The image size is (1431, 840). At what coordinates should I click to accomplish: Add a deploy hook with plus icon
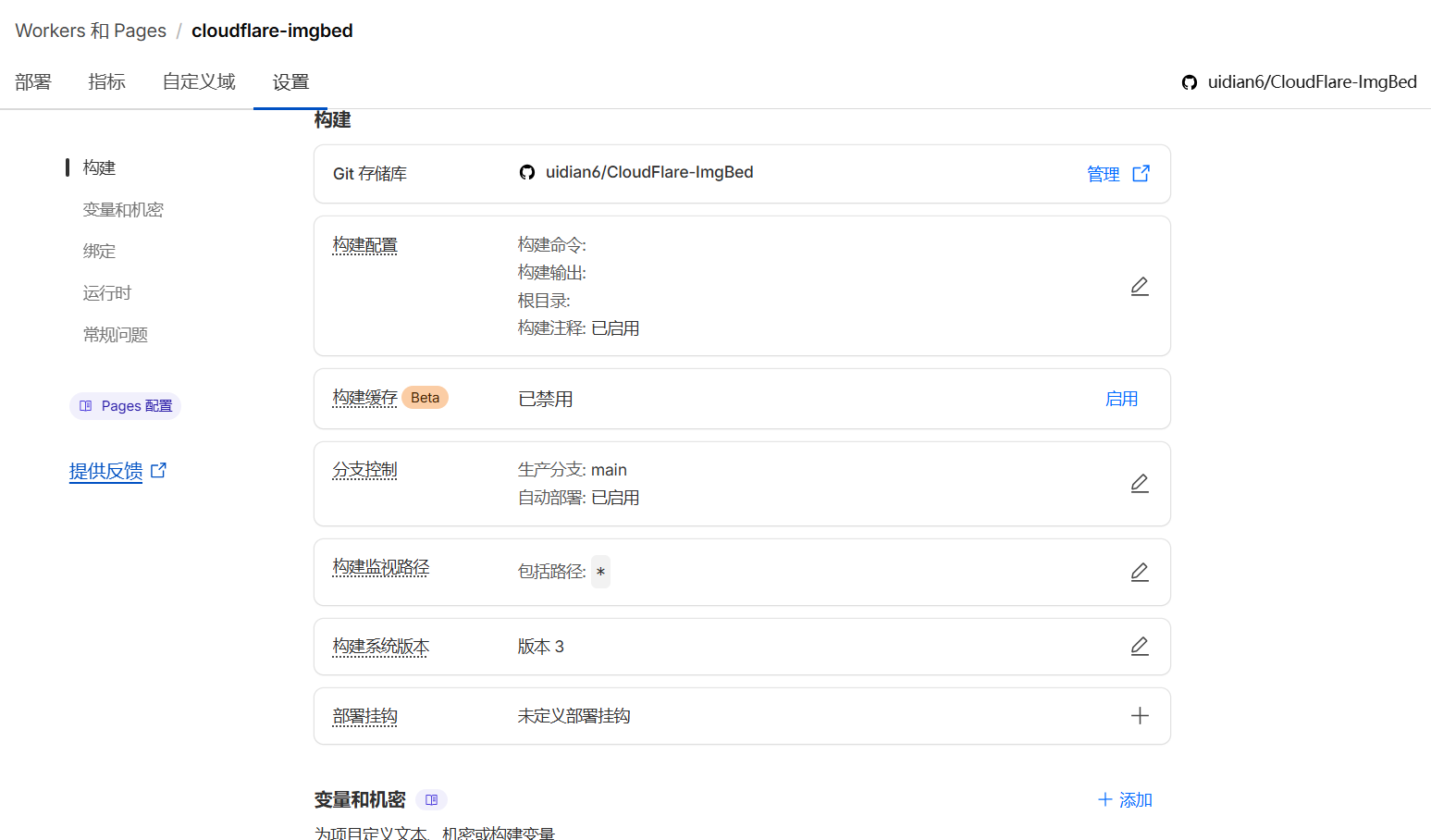tap(1140, 716)
